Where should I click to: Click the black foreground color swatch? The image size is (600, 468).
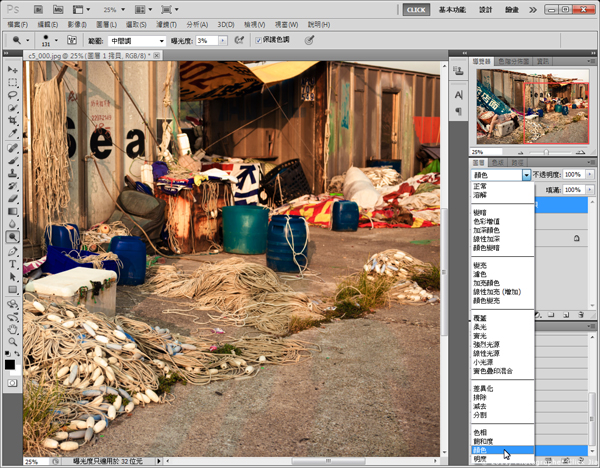tap(10, 364)
